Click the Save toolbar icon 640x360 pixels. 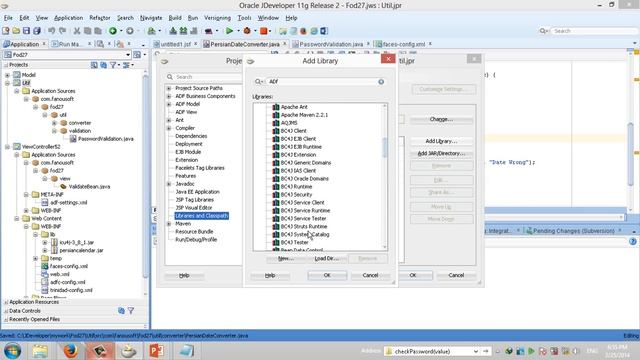[x=27, y=31]
